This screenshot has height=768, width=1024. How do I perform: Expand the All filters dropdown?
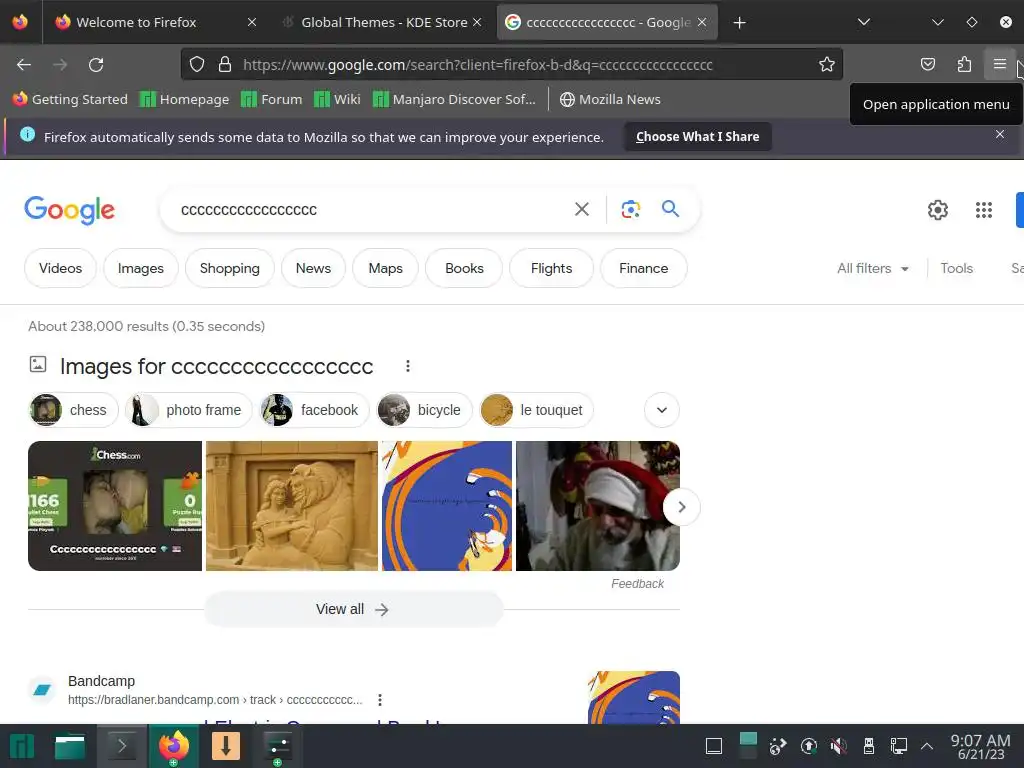(872, 268)
